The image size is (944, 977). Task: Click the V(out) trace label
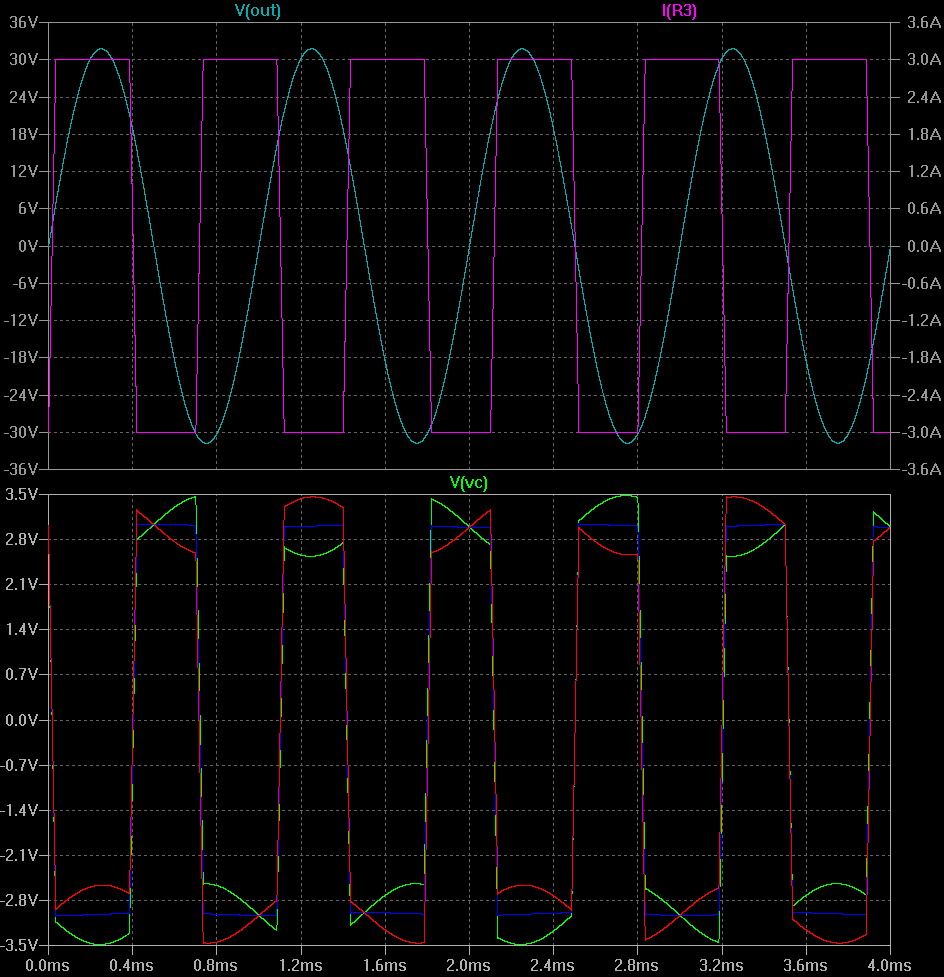[257, 11]
